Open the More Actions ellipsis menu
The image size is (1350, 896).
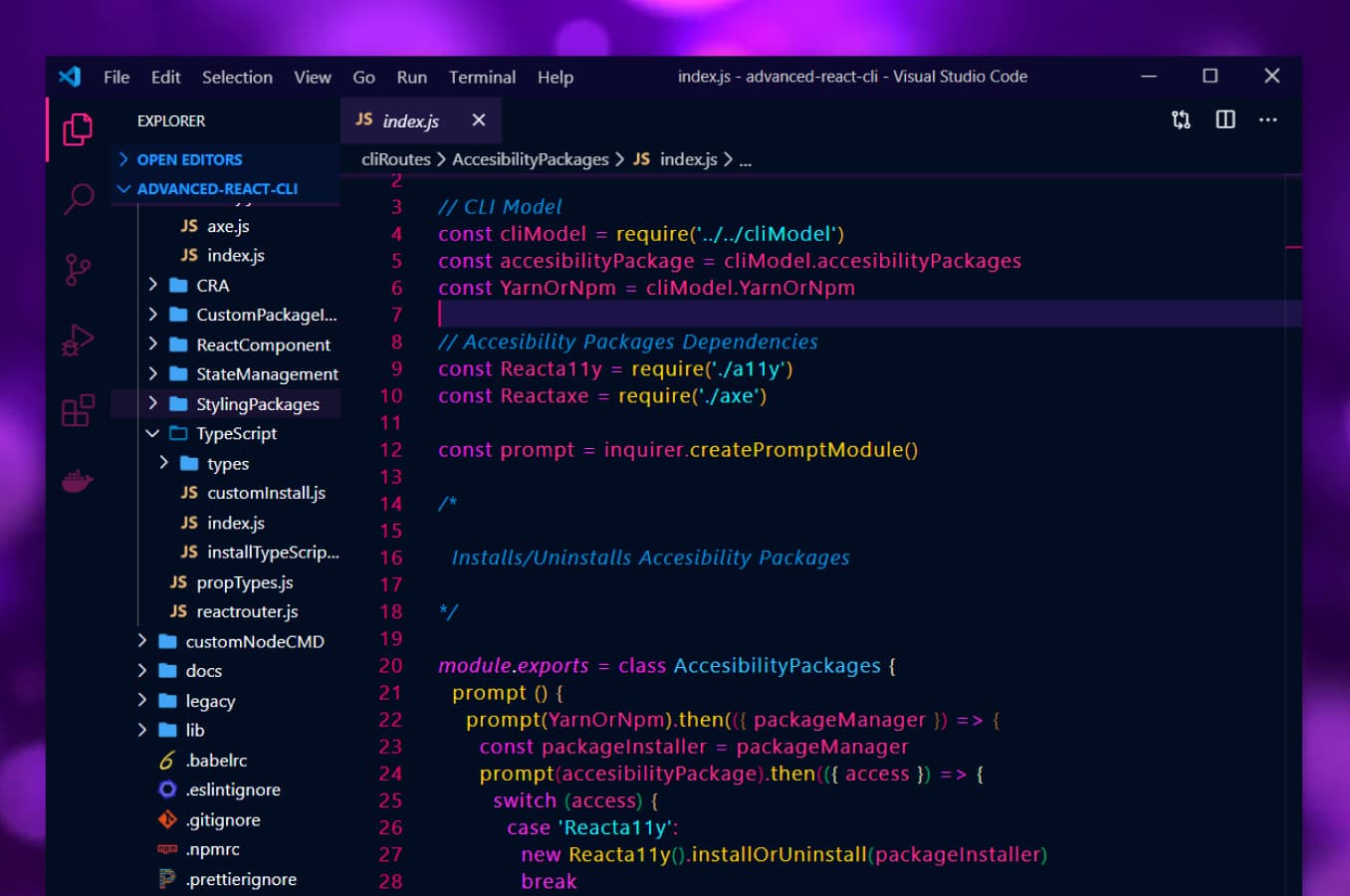(1267, 119)
